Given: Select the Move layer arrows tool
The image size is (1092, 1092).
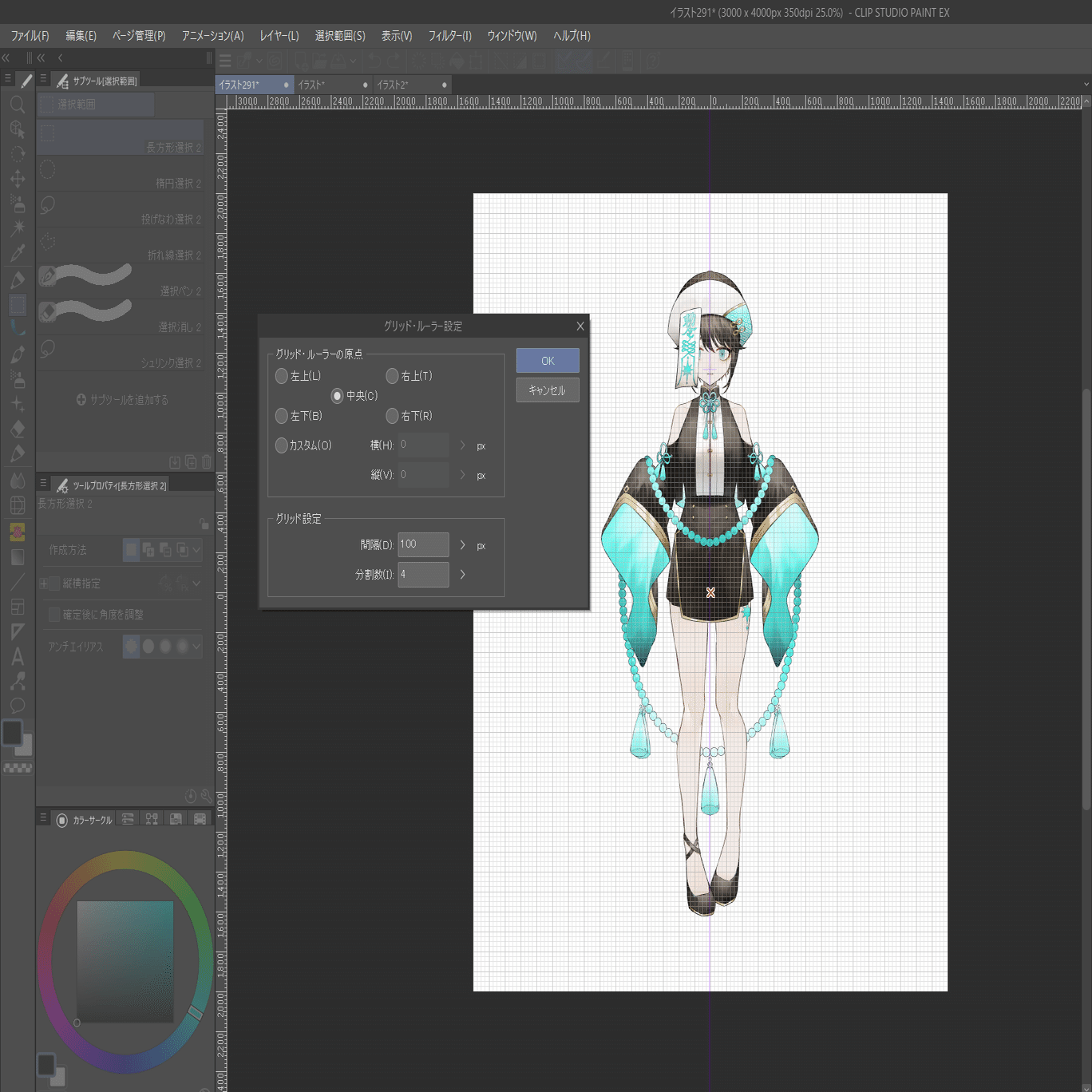Looking at the screenshot, I should [18, 179].
